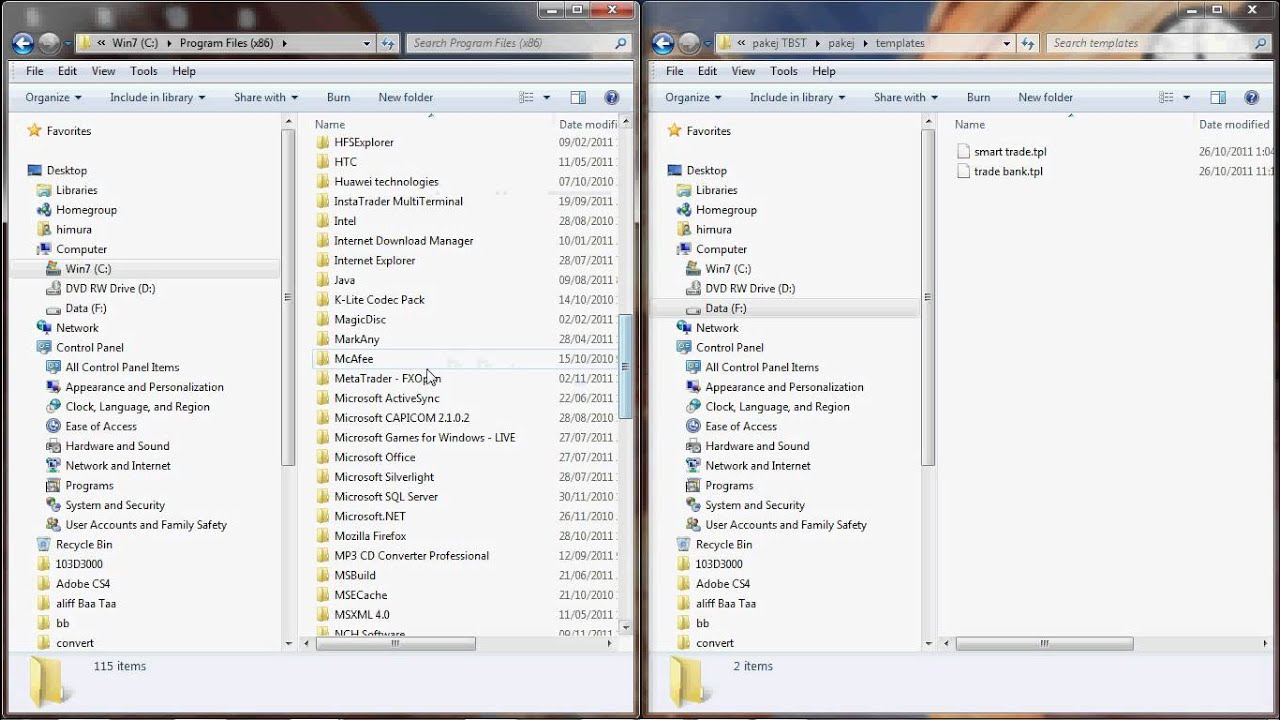Open Organize dropdown in templates window
1280x720 pixels.
coord(694,97)
